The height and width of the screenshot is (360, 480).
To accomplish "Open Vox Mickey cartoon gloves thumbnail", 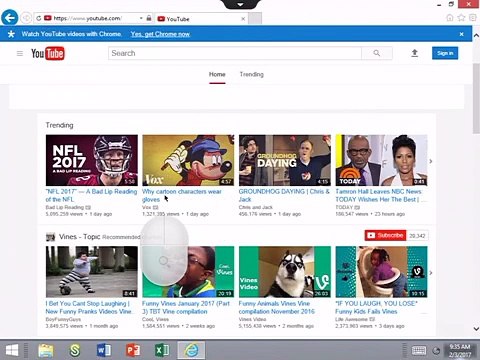I will [188, 160].
